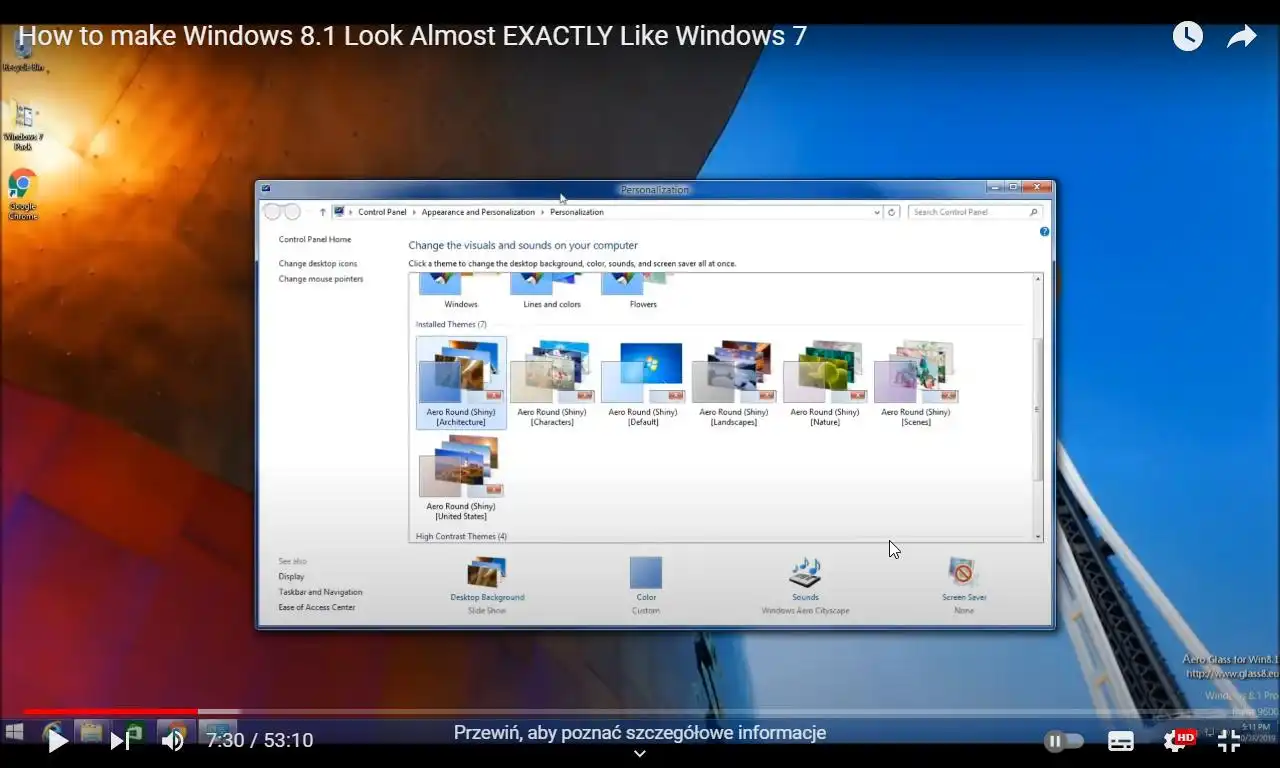Click the Personalization window title bar icon
Image resolution: width=1280 pixels, height=768 pixels.
point(265,188)
